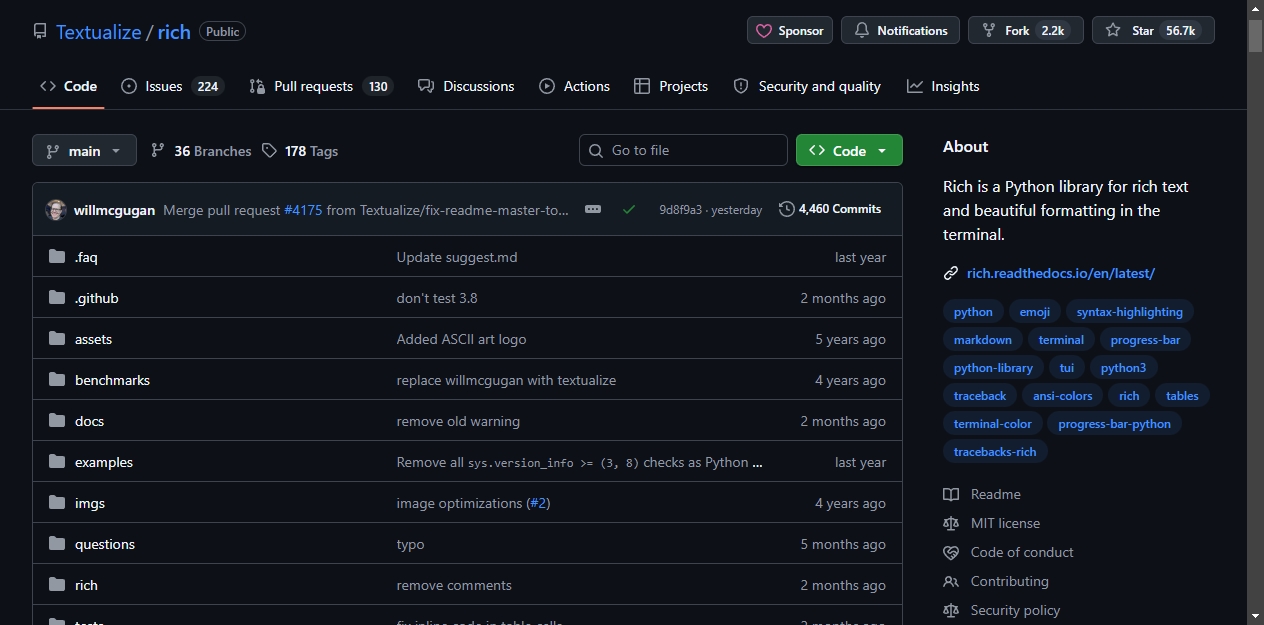The width and height of the screenshot is (1264, 625).
Task: Expand the green Code dropdown button
Action: coord(849,150)
